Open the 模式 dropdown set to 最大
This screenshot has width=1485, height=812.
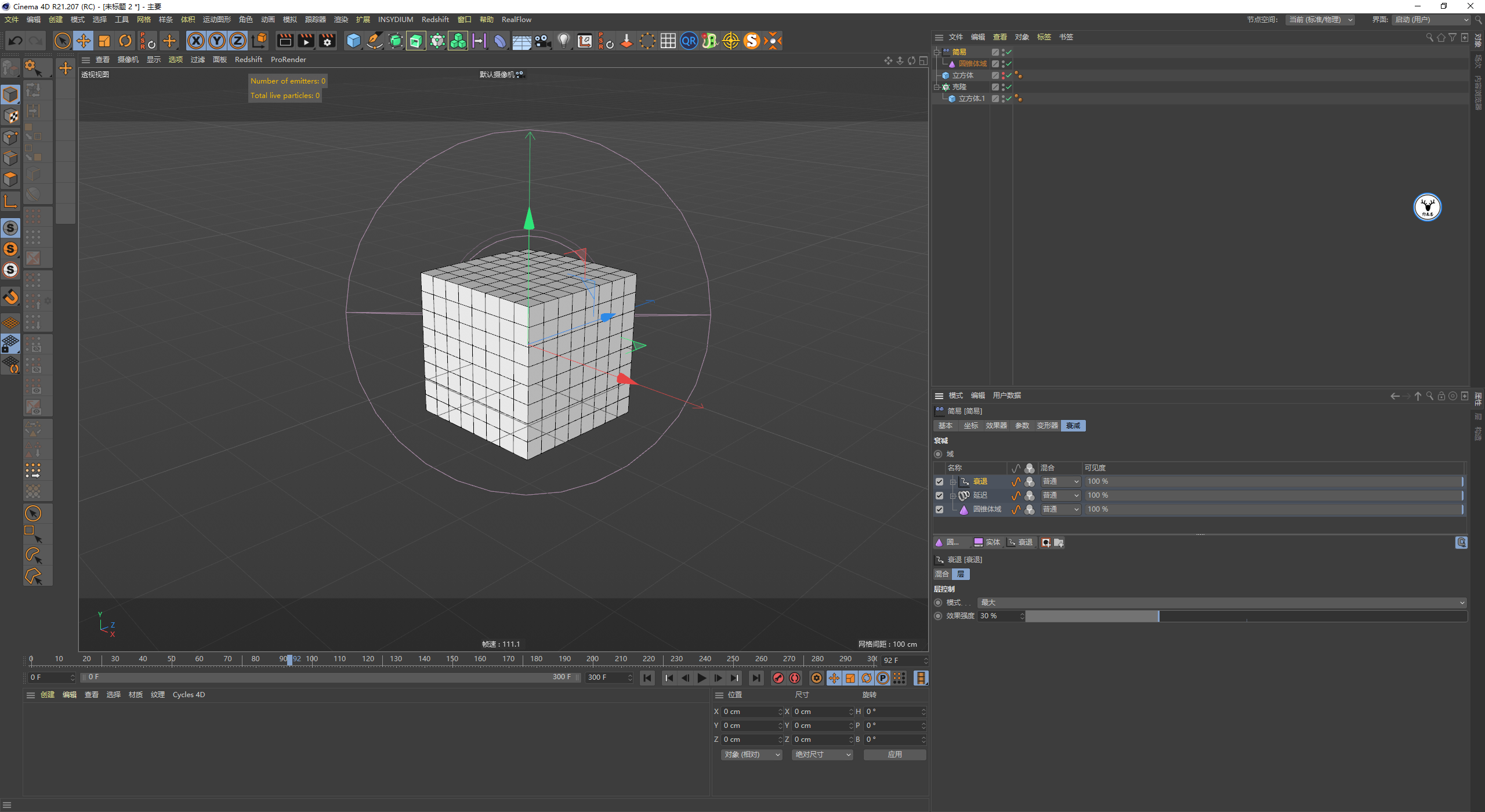1222,603
